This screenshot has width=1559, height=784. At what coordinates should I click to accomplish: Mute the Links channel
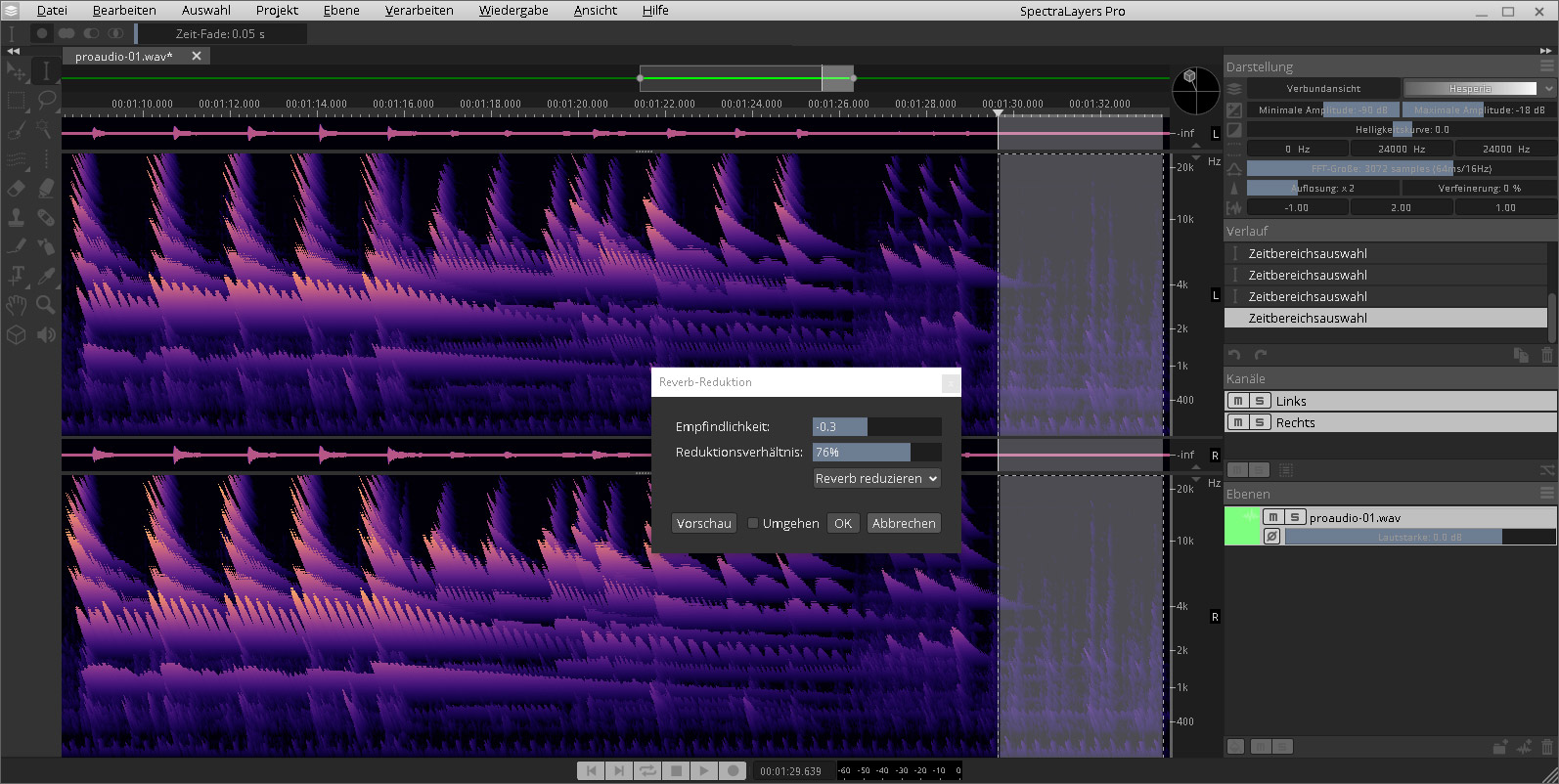pos(1238,401)
